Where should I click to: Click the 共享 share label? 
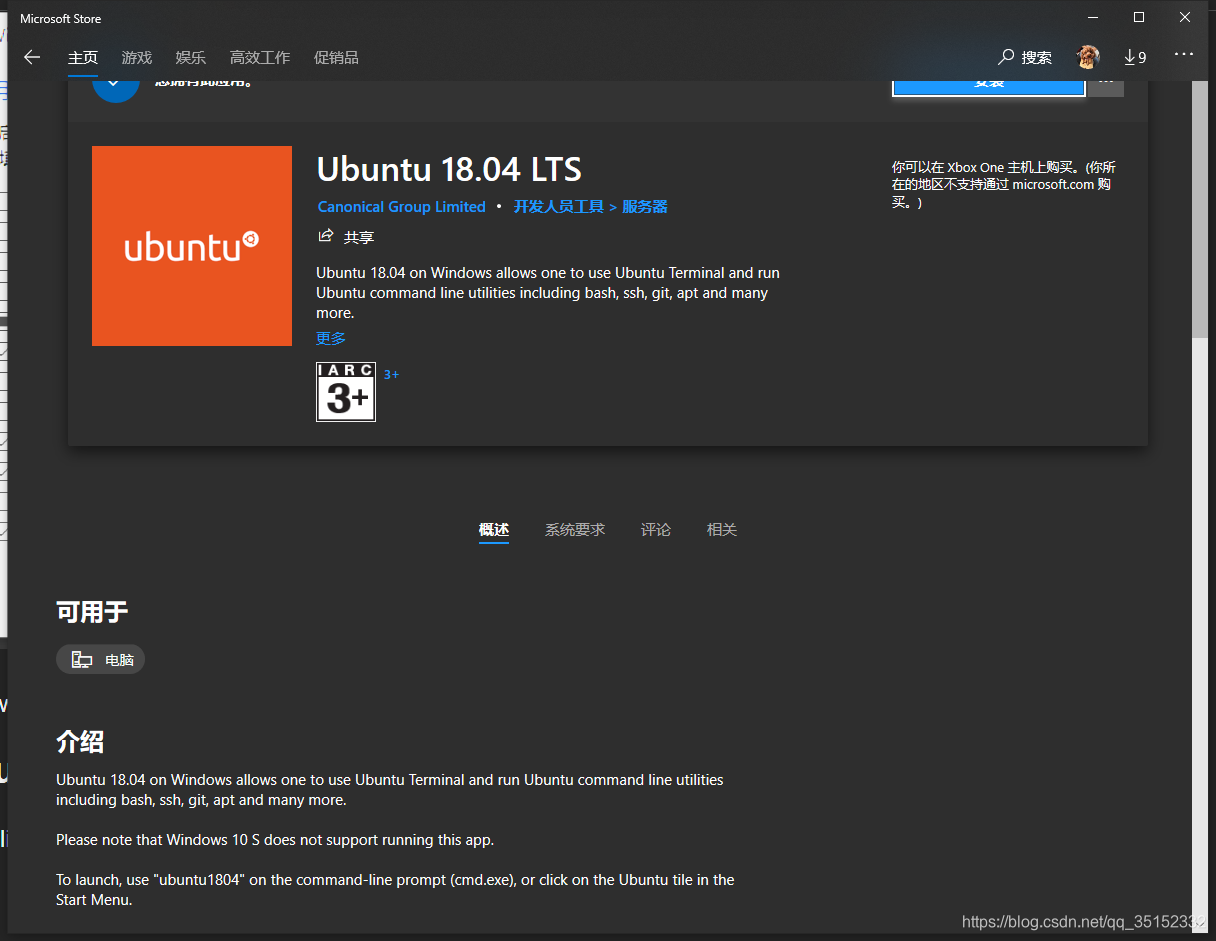[x=359, y=238]
